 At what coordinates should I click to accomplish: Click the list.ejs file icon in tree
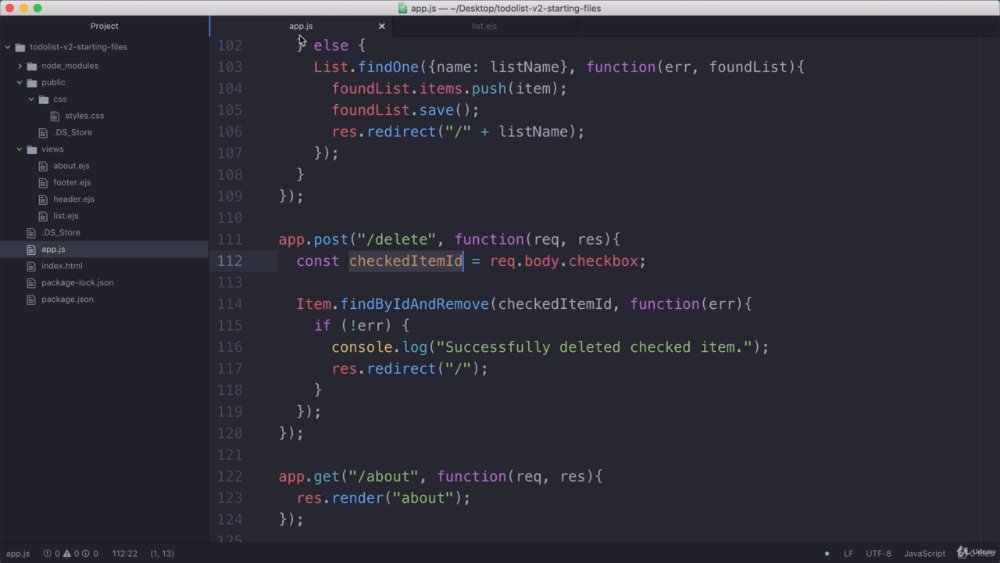click(x=43, y=216)
